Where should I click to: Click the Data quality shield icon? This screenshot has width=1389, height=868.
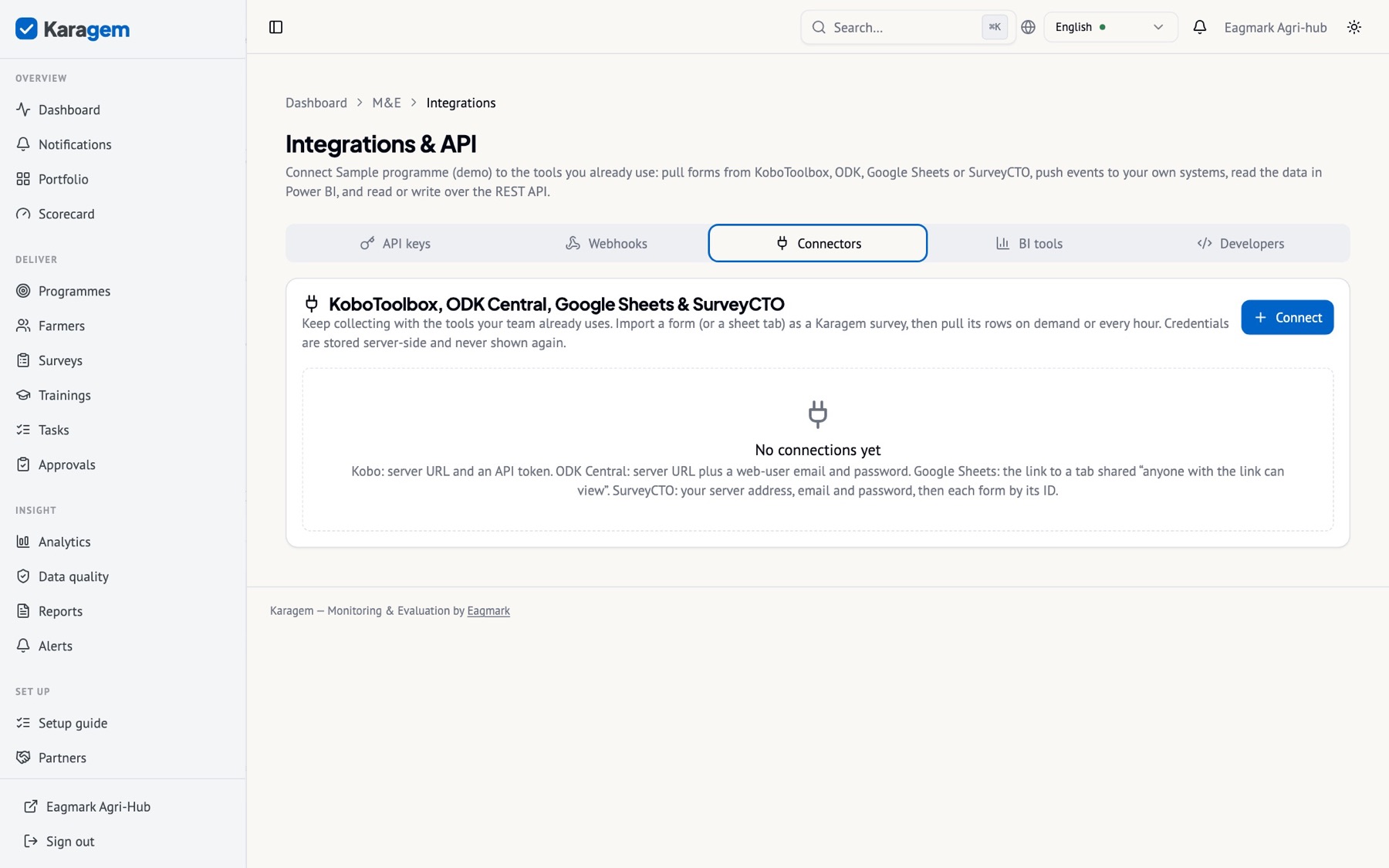[23, 576]
